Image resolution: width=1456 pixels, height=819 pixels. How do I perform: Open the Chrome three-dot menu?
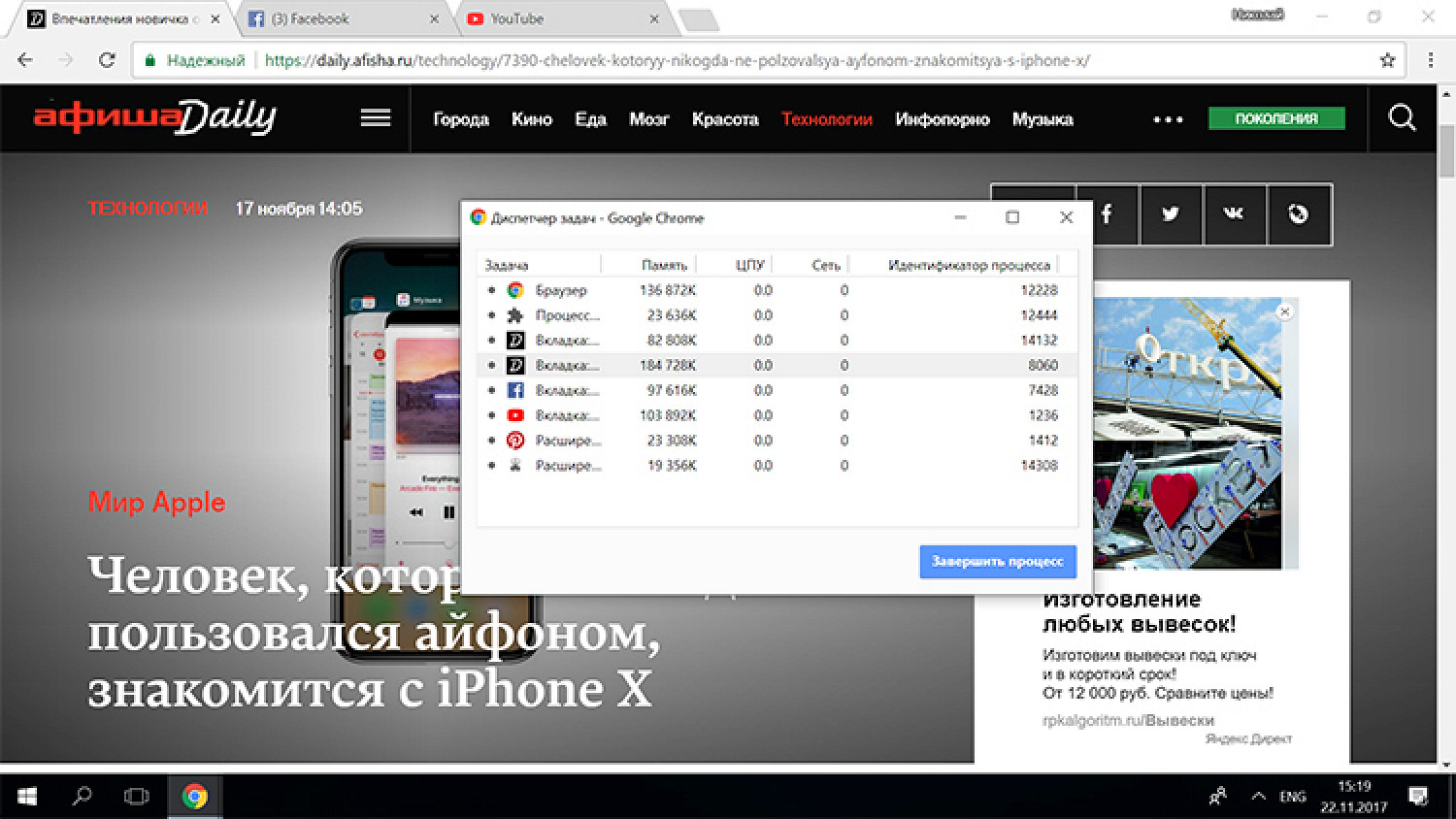pyautogui.click(x=1431, y=60)
